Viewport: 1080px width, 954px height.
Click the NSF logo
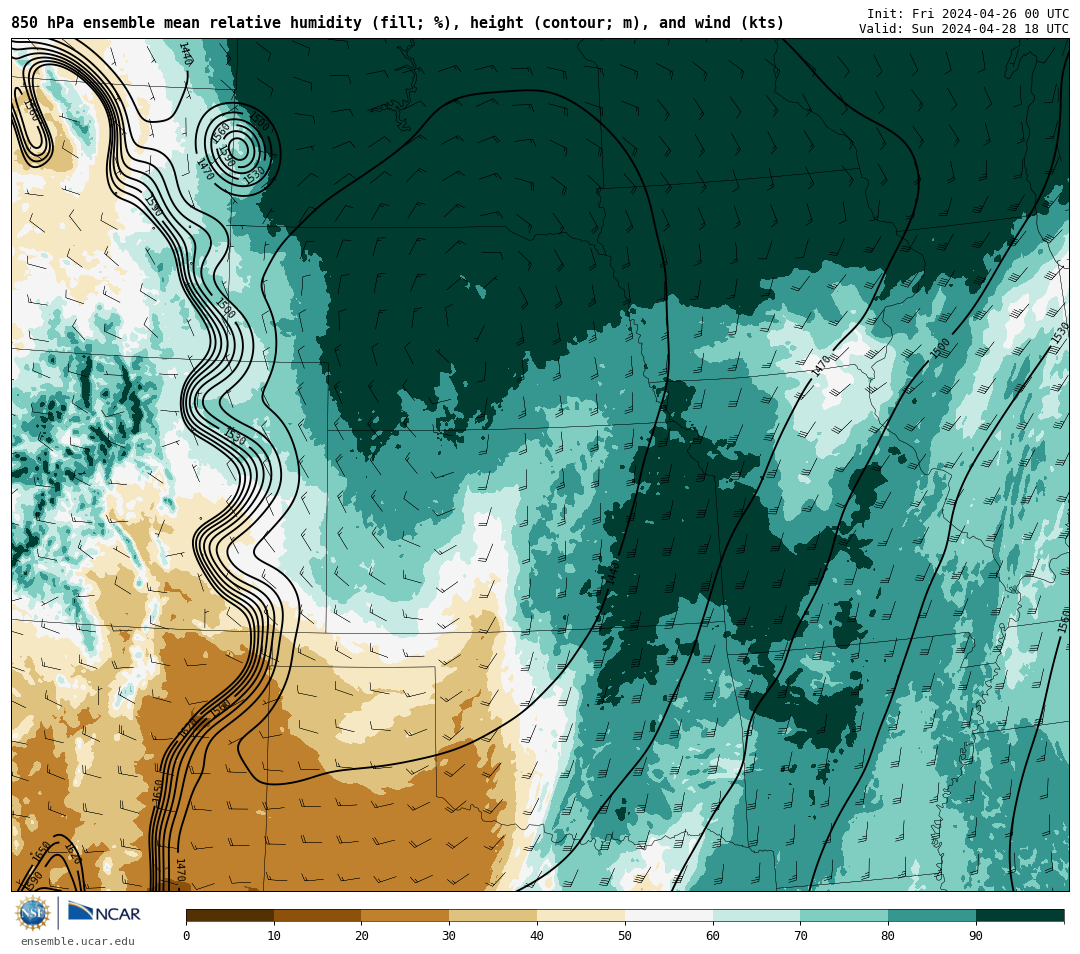(x=33, y=913)
